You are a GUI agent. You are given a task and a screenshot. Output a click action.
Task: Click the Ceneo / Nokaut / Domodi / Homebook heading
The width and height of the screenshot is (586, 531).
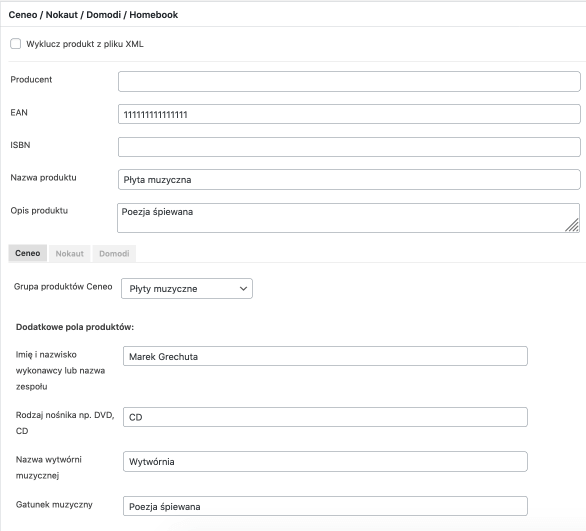(x=93, y=15)
